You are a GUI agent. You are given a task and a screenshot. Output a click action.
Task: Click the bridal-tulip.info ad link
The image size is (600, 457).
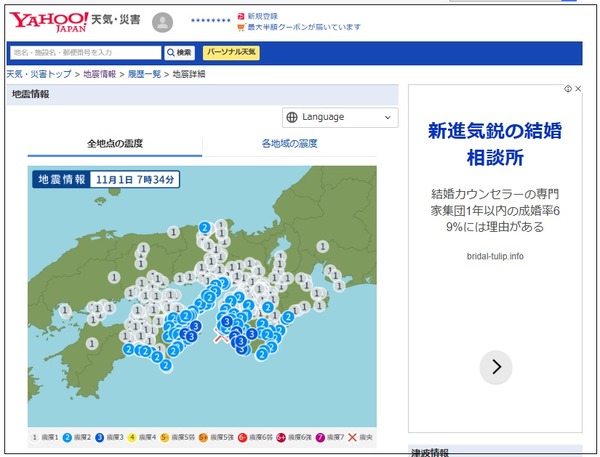[495, 256]
